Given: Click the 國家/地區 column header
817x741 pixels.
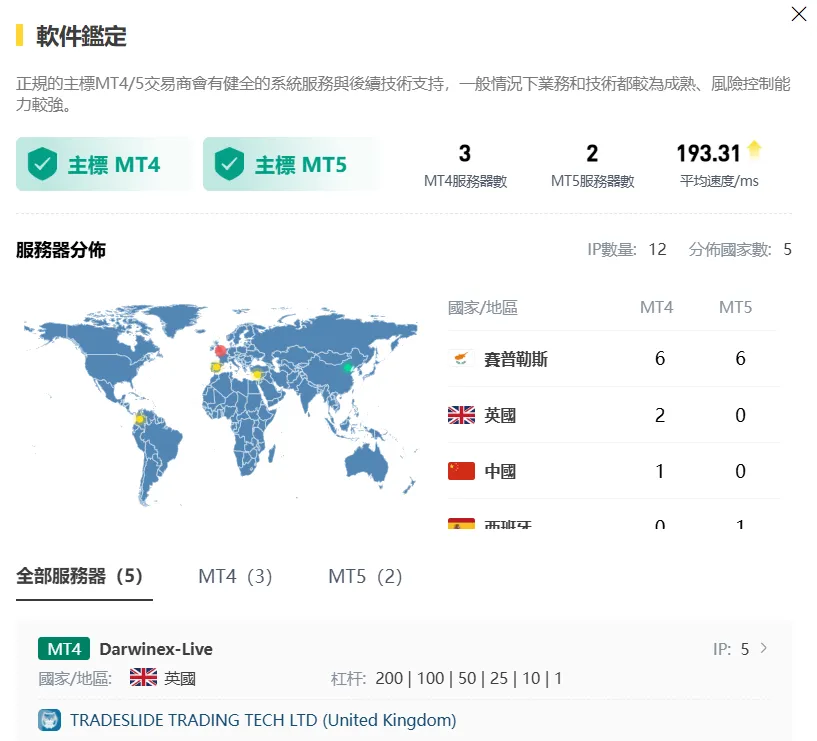Looking at the screenshot, I should [x=482, y=307].
